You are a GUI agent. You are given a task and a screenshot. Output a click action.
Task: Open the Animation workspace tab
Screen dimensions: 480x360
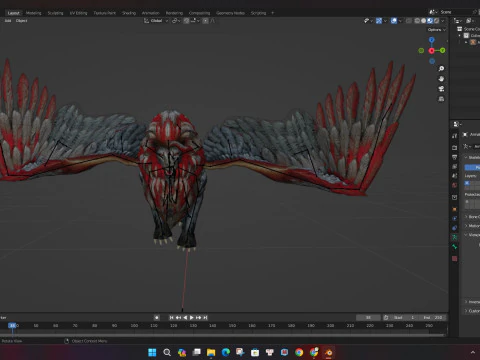(151, 13)
